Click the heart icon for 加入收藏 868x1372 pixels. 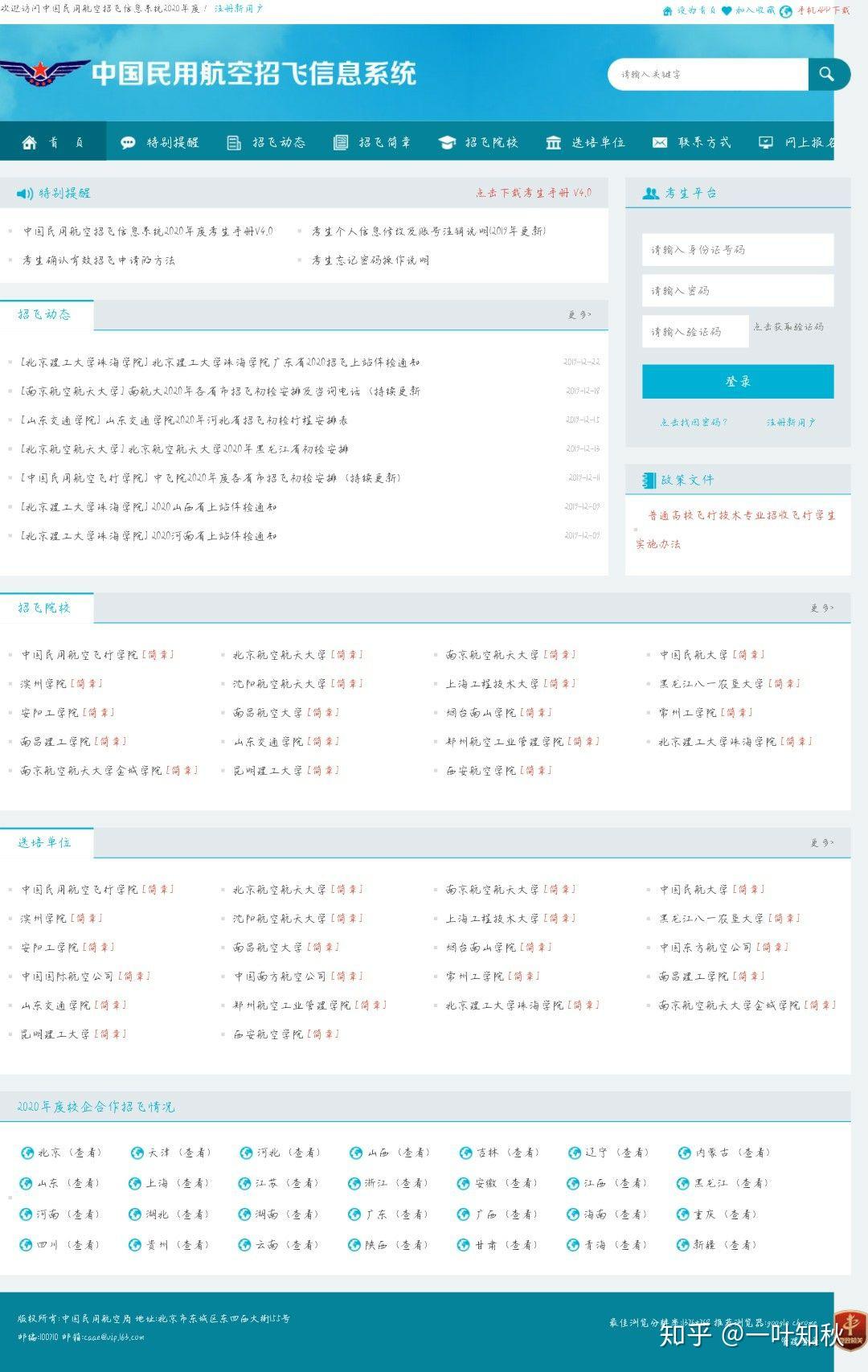click(727, 10)
